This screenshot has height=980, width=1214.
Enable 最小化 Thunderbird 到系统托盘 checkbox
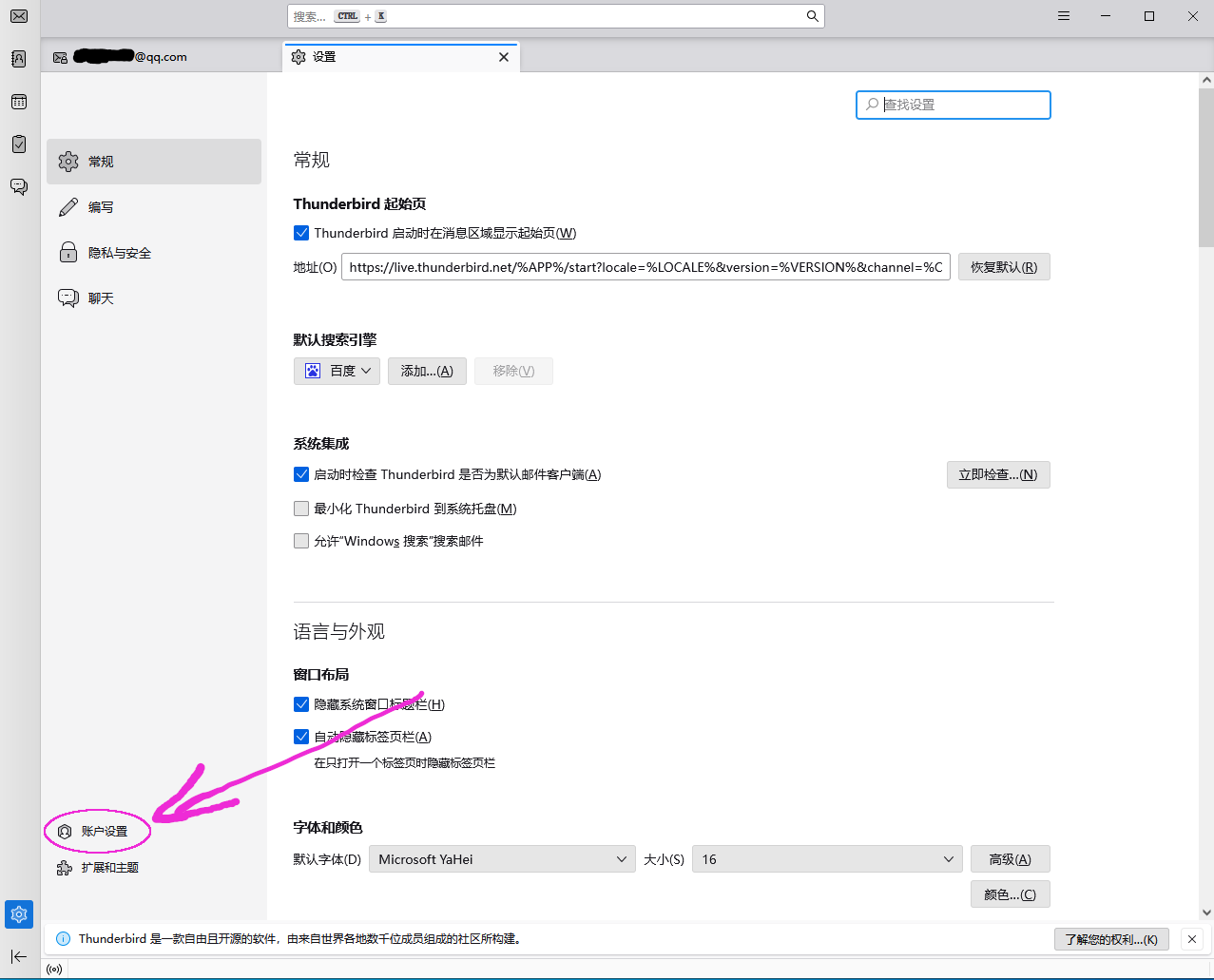(x=301, y=509)
